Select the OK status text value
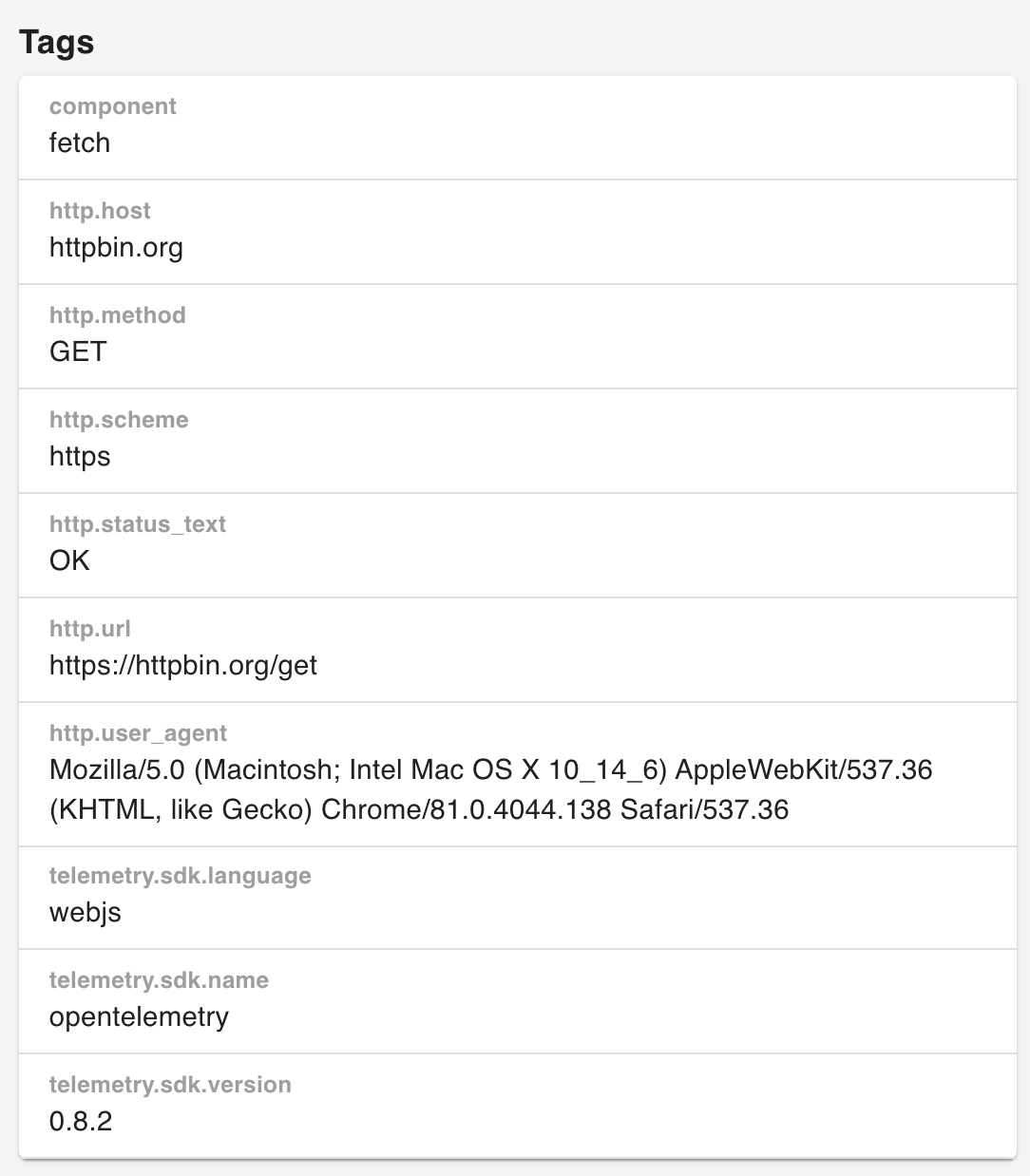Screen dimensions: 1030x1176 tap(69, 560)
